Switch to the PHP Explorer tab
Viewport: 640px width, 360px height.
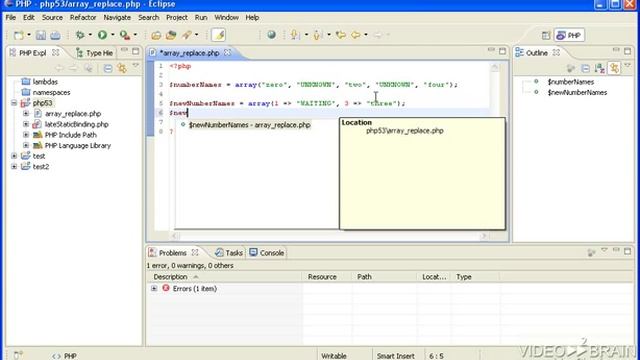point(33,53)
